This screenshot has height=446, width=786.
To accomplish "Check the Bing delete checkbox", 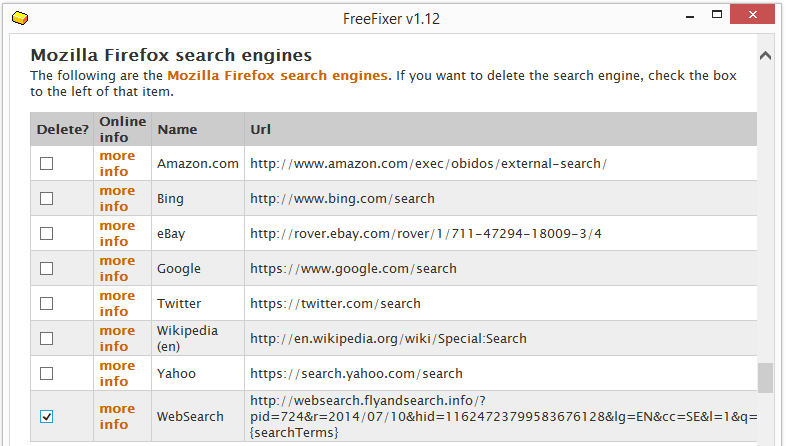I will click(47, 198).
